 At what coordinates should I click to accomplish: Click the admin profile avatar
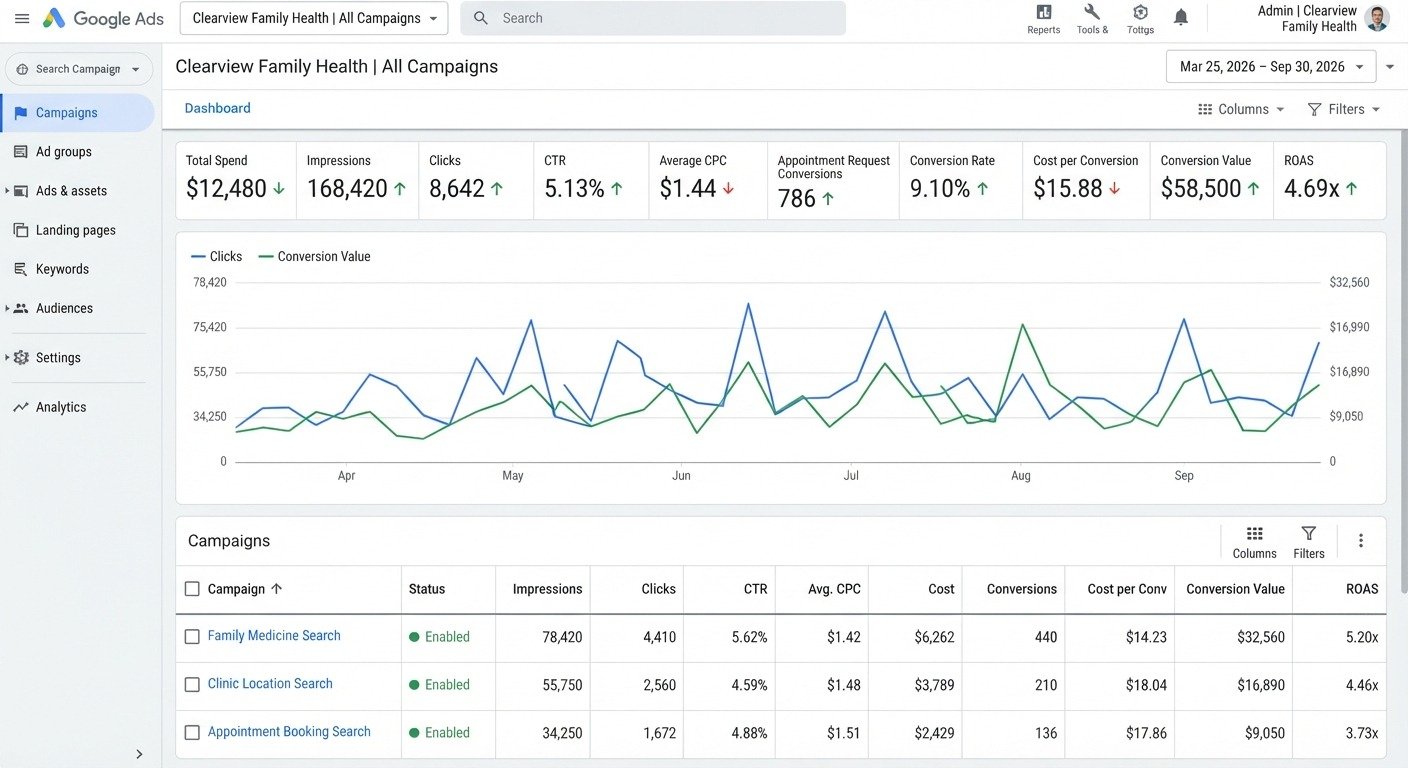pyautogui.click(x=1377, y=18)
